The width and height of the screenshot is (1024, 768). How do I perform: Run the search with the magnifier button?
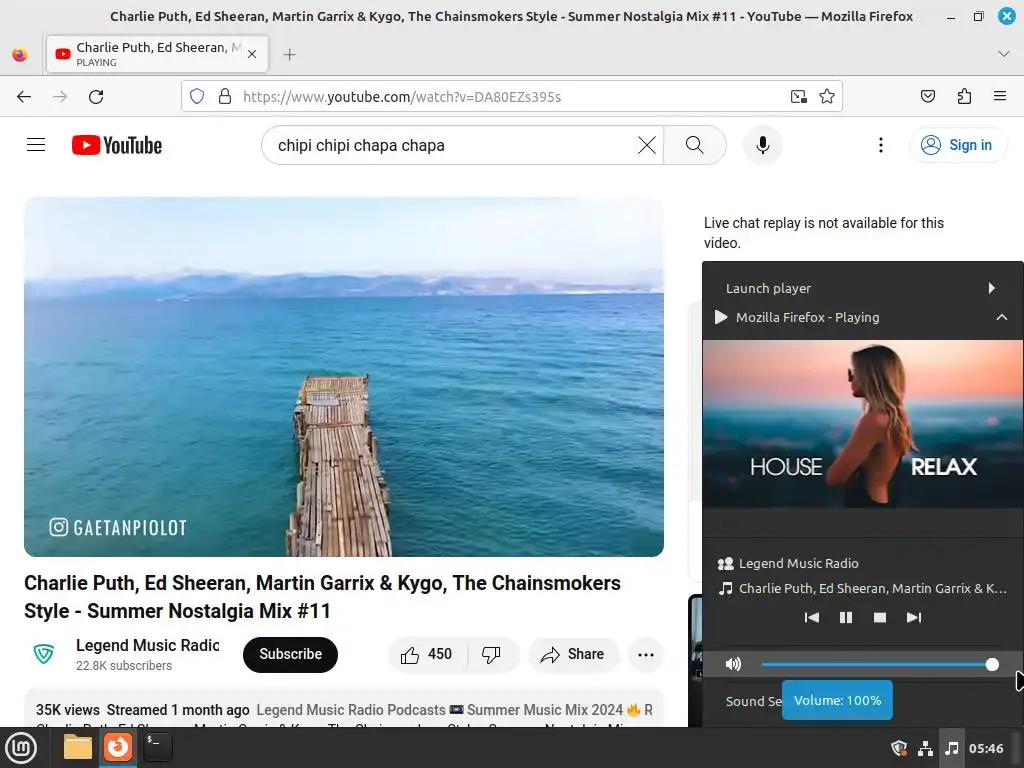click(x=695, y=145)
